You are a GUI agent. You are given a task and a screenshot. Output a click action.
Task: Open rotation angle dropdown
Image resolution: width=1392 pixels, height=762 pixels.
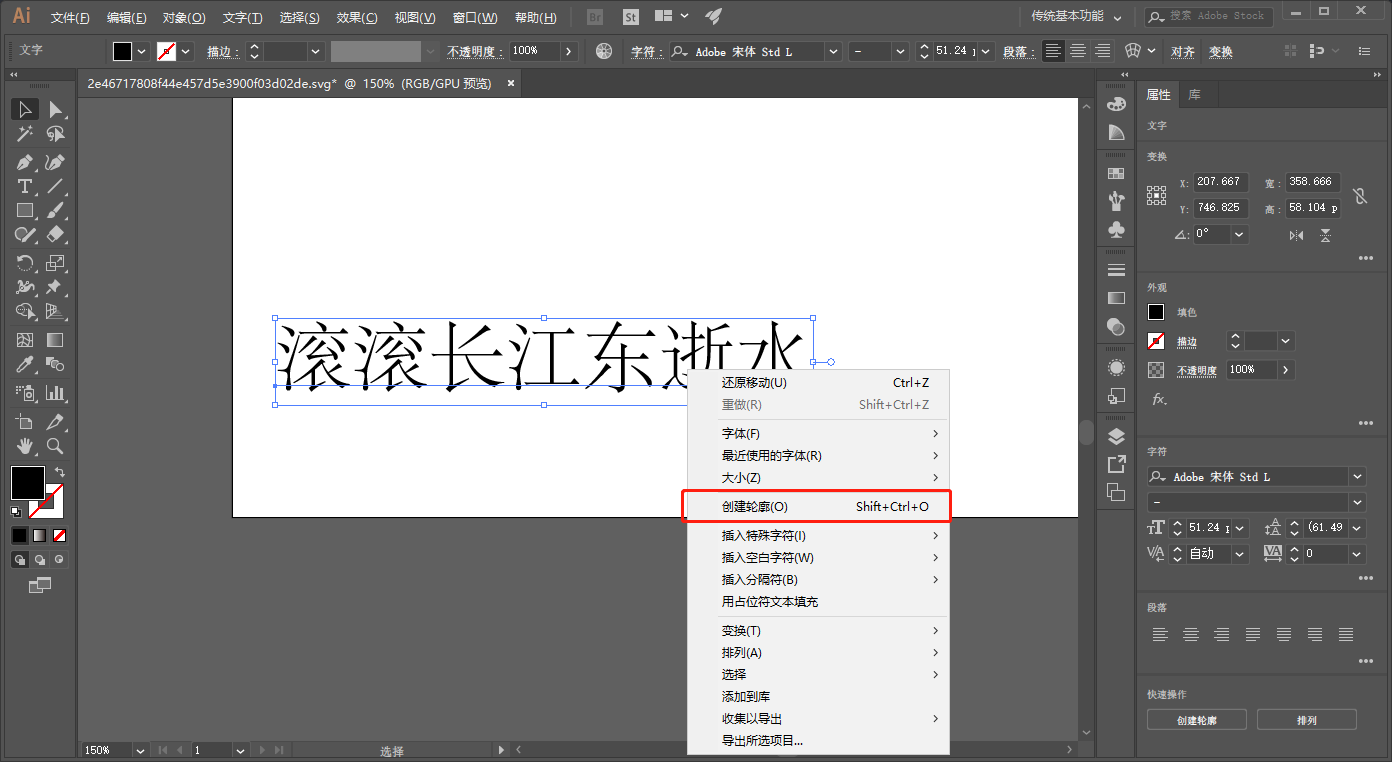coord(1239,234)
